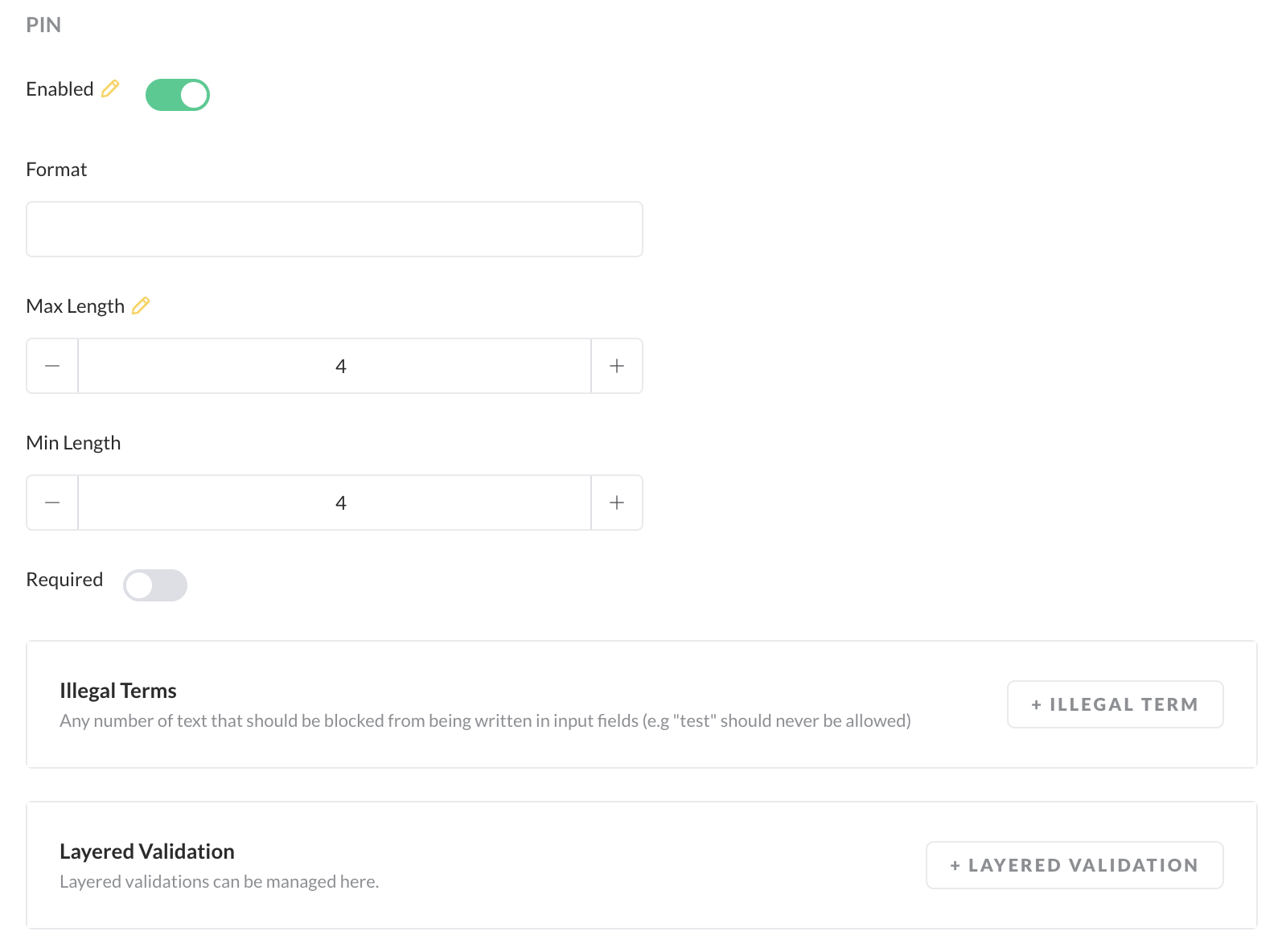
Task: Click the Enabled label text
Action: tap(60, 89)
